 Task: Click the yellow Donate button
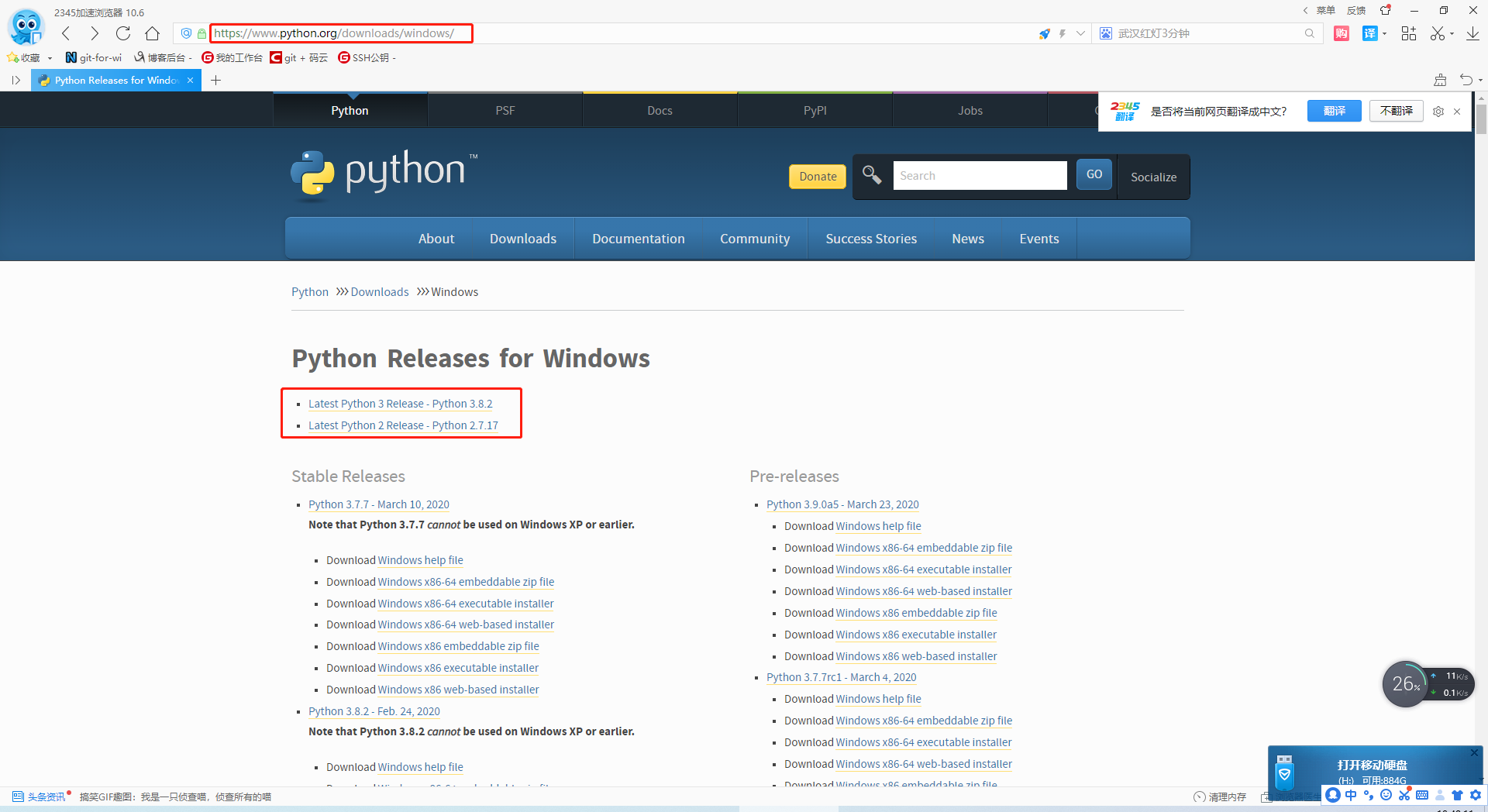click(x=818, y=176)
